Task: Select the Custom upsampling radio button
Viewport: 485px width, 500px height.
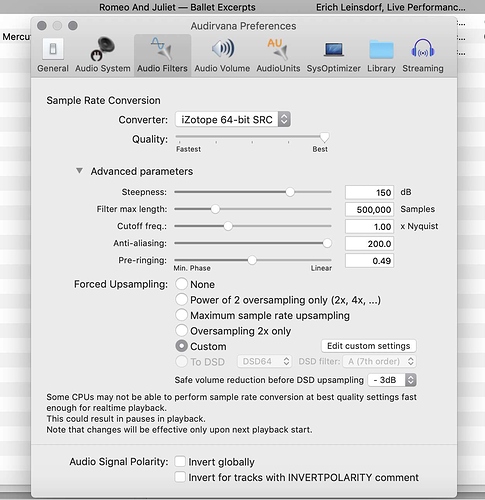Action: tap(181, 346)
